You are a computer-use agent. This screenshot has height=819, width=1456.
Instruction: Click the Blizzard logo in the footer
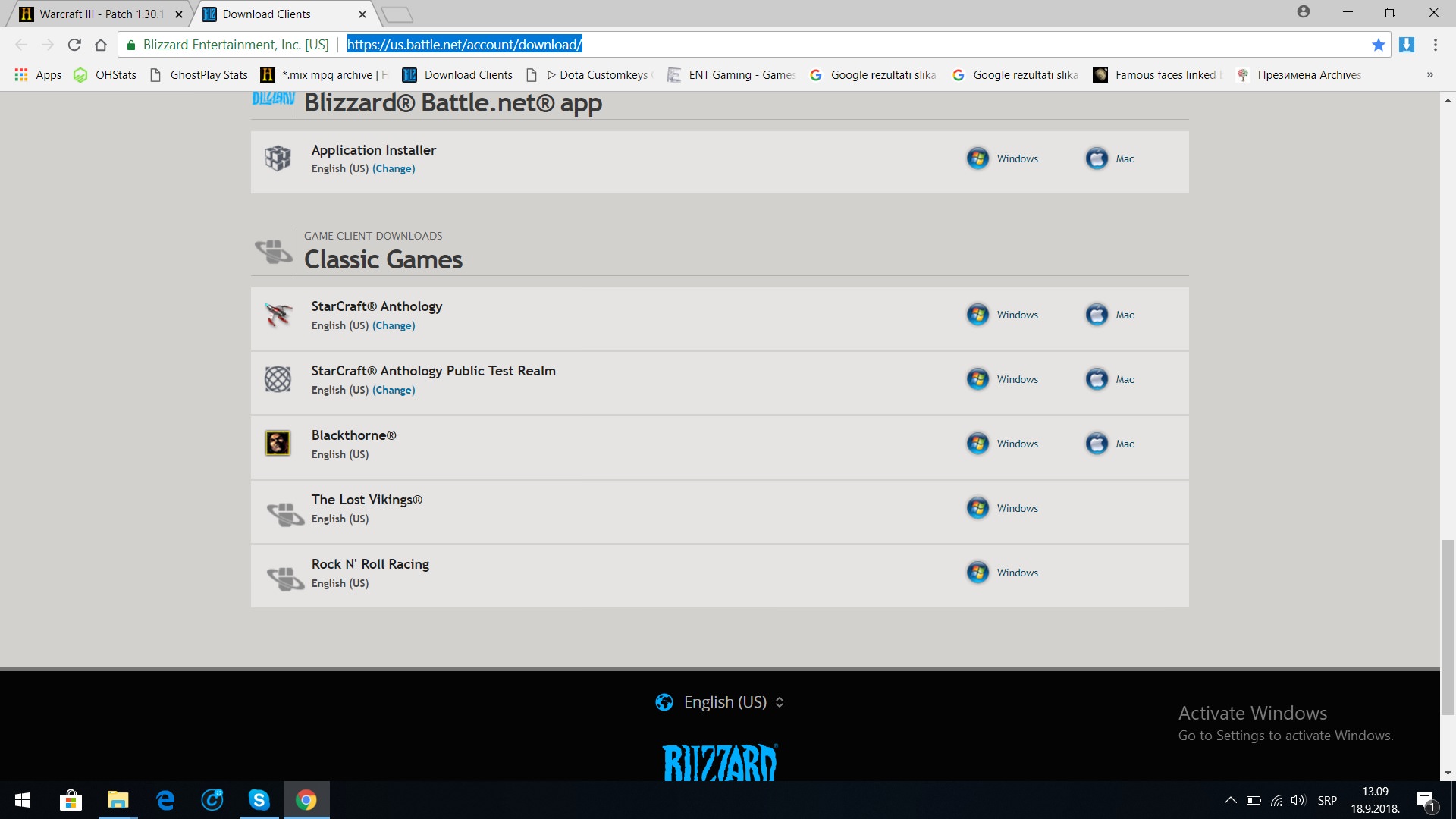[720, 762]
